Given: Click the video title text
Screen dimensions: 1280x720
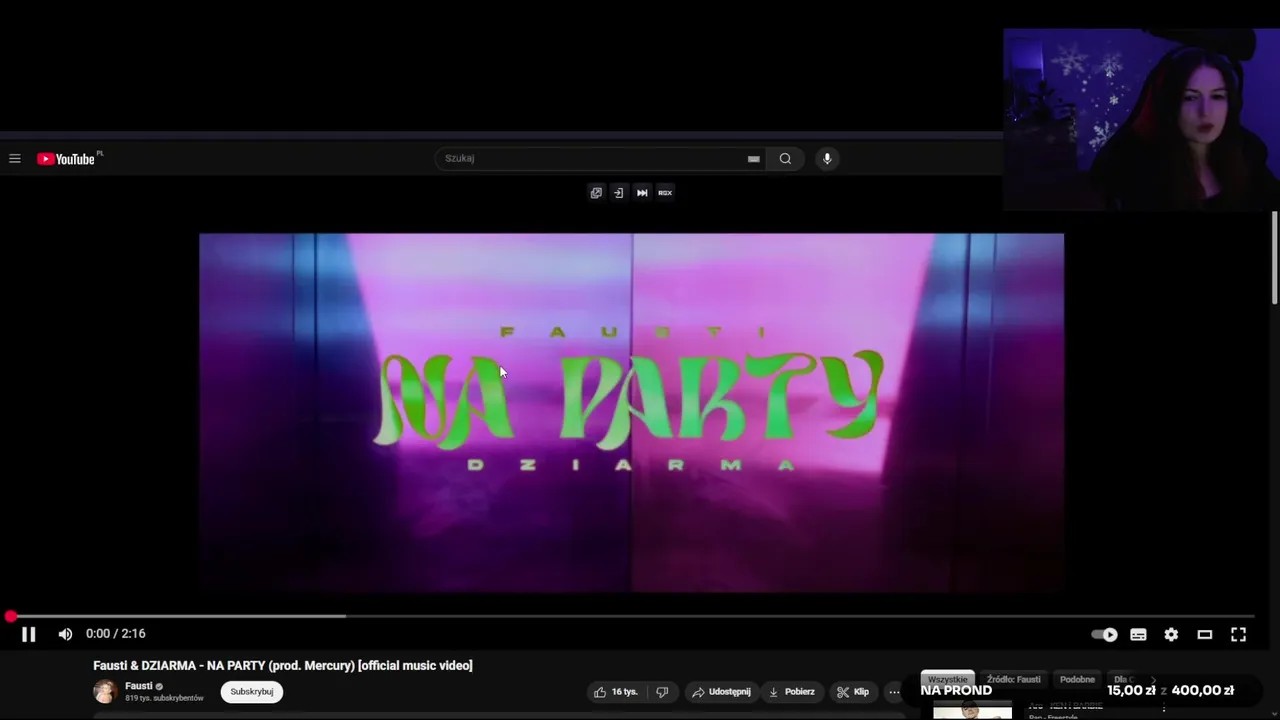Looking at the screenshot, I should pyautogui.click(x=283, y=666).
